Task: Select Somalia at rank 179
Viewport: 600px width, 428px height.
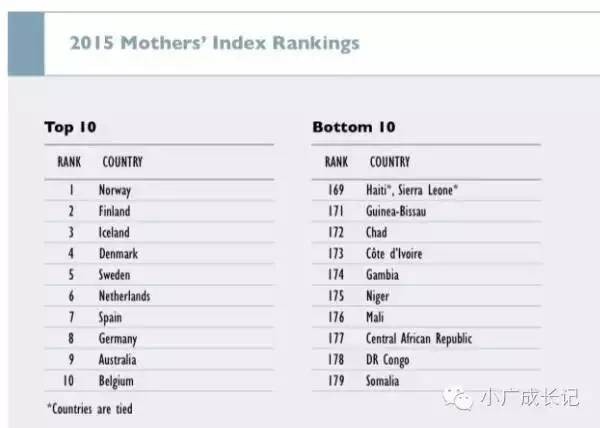Action: pyautogui.click(x=384, y=381)
